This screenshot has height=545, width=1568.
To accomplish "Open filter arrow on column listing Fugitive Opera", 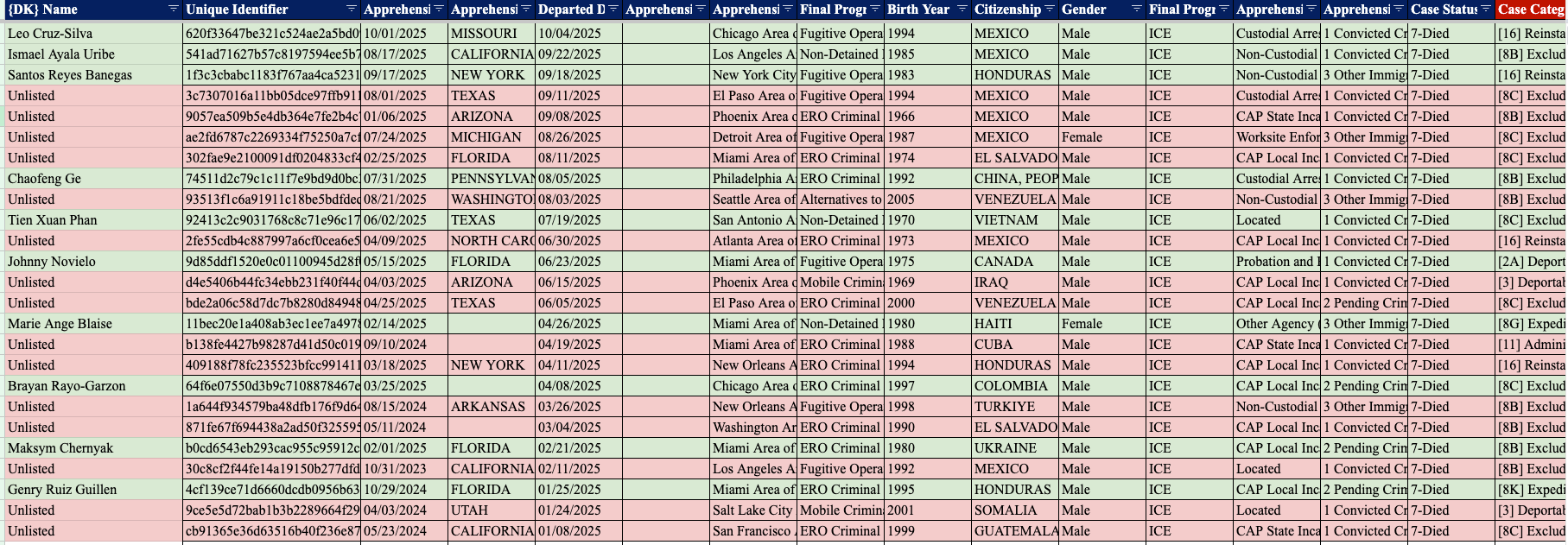I will tap(875, 10).
